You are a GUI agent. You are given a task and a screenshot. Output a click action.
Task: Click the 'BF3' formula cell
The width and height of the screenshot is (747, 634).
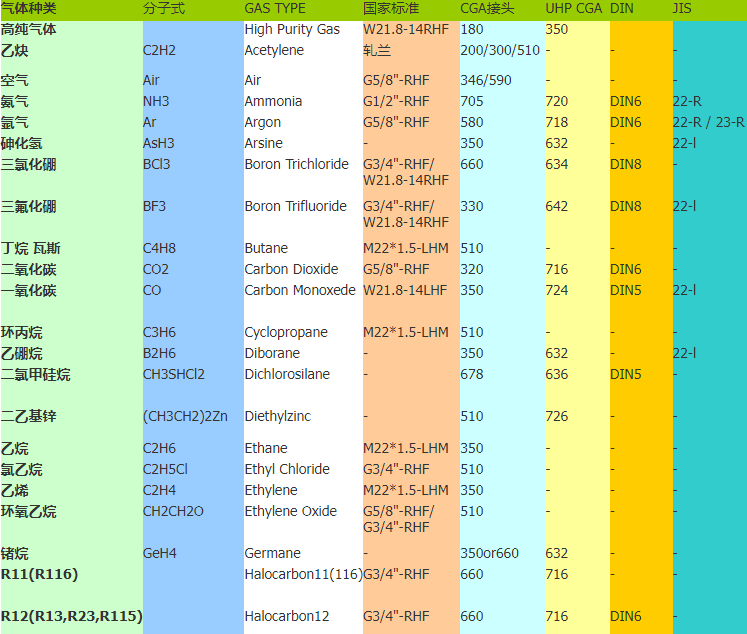click(154, 206)
